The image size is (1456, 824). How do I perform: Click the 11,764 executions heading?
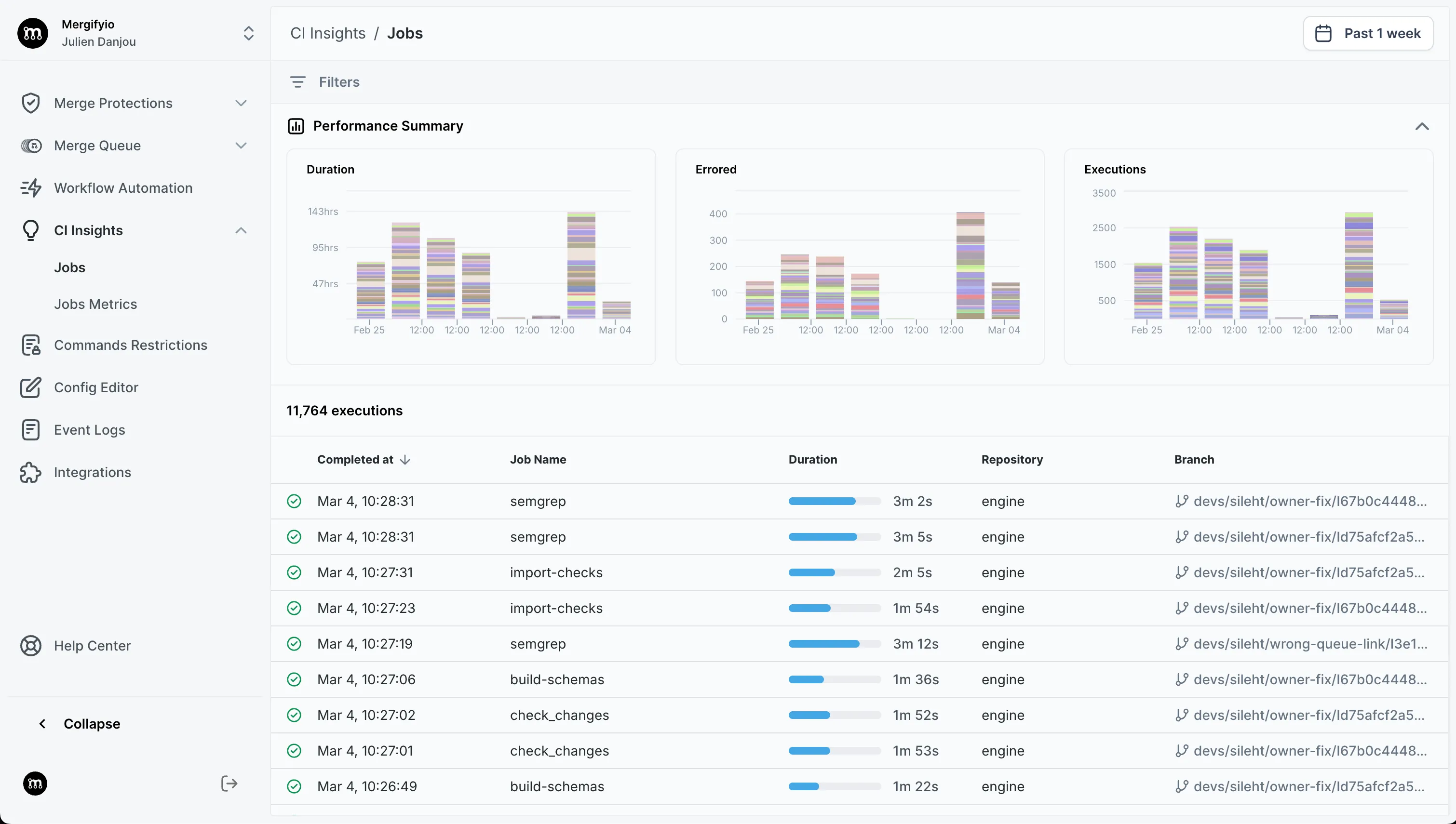pyautogui.click(x=344, y=411)
